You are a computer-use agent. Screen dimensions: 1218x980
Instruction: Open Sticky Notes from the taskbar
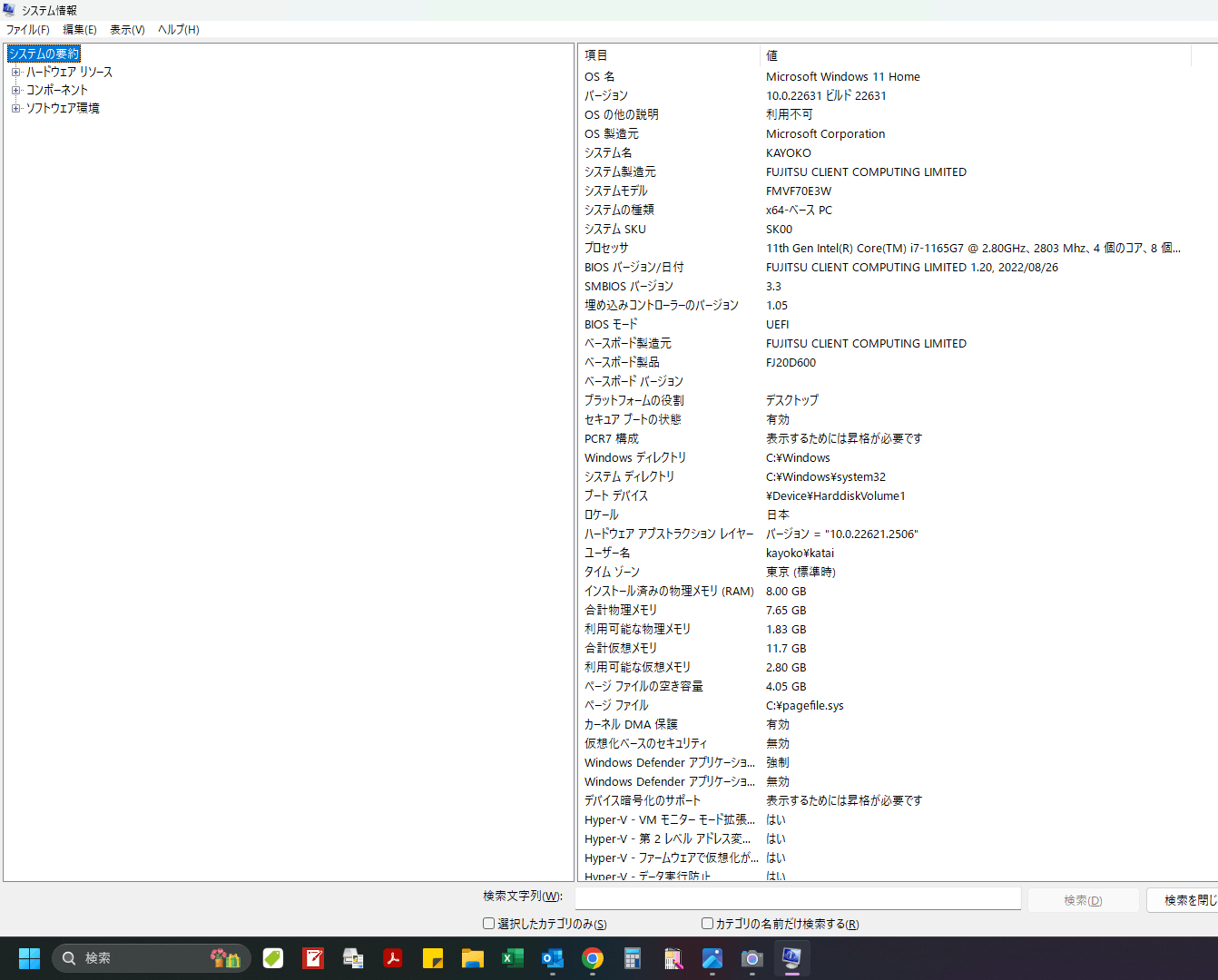click(433, 958)
